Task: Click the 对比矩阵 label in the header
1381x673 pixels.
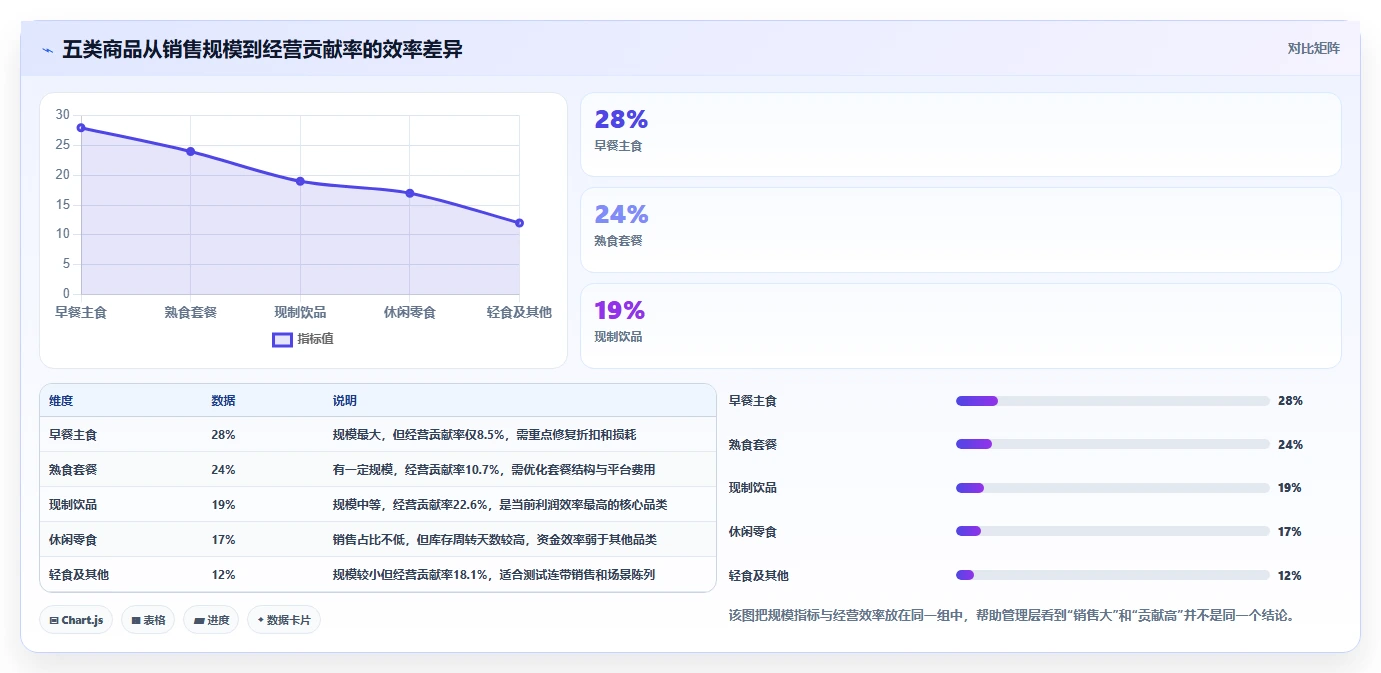Action: tap(1313, 48)
